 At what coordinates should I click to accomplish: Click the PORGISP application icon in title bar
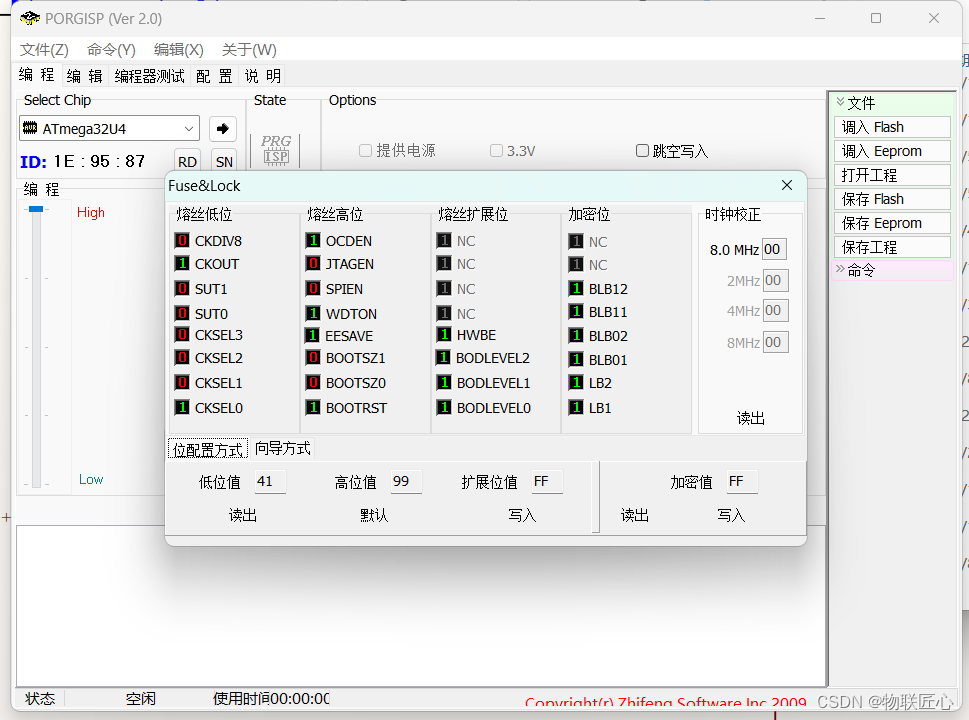point(27,18)
